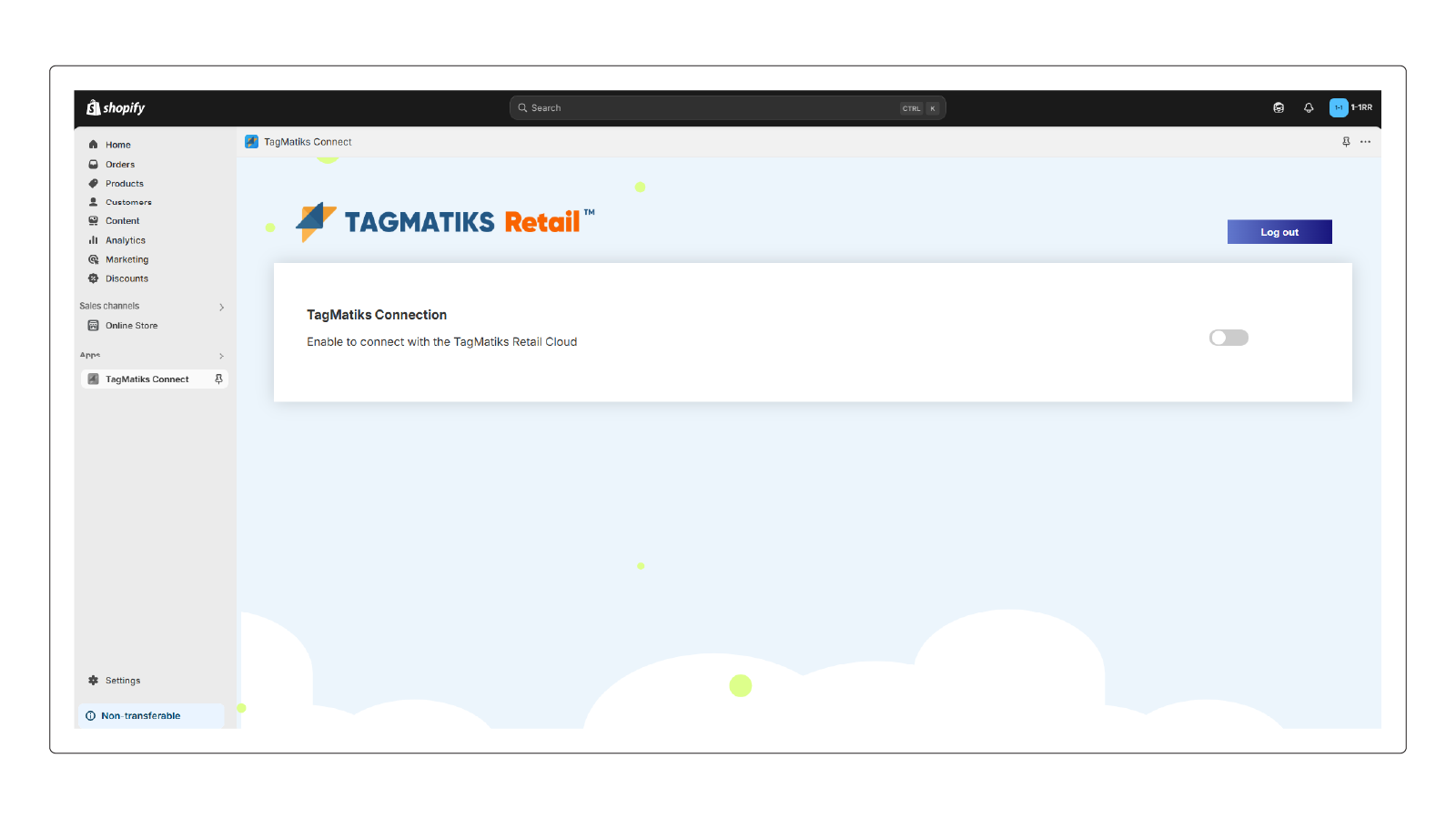The width and height of the screenshot is (1456, 819).
Task: Click the Discounts badge icon
Action: (93, 278)
